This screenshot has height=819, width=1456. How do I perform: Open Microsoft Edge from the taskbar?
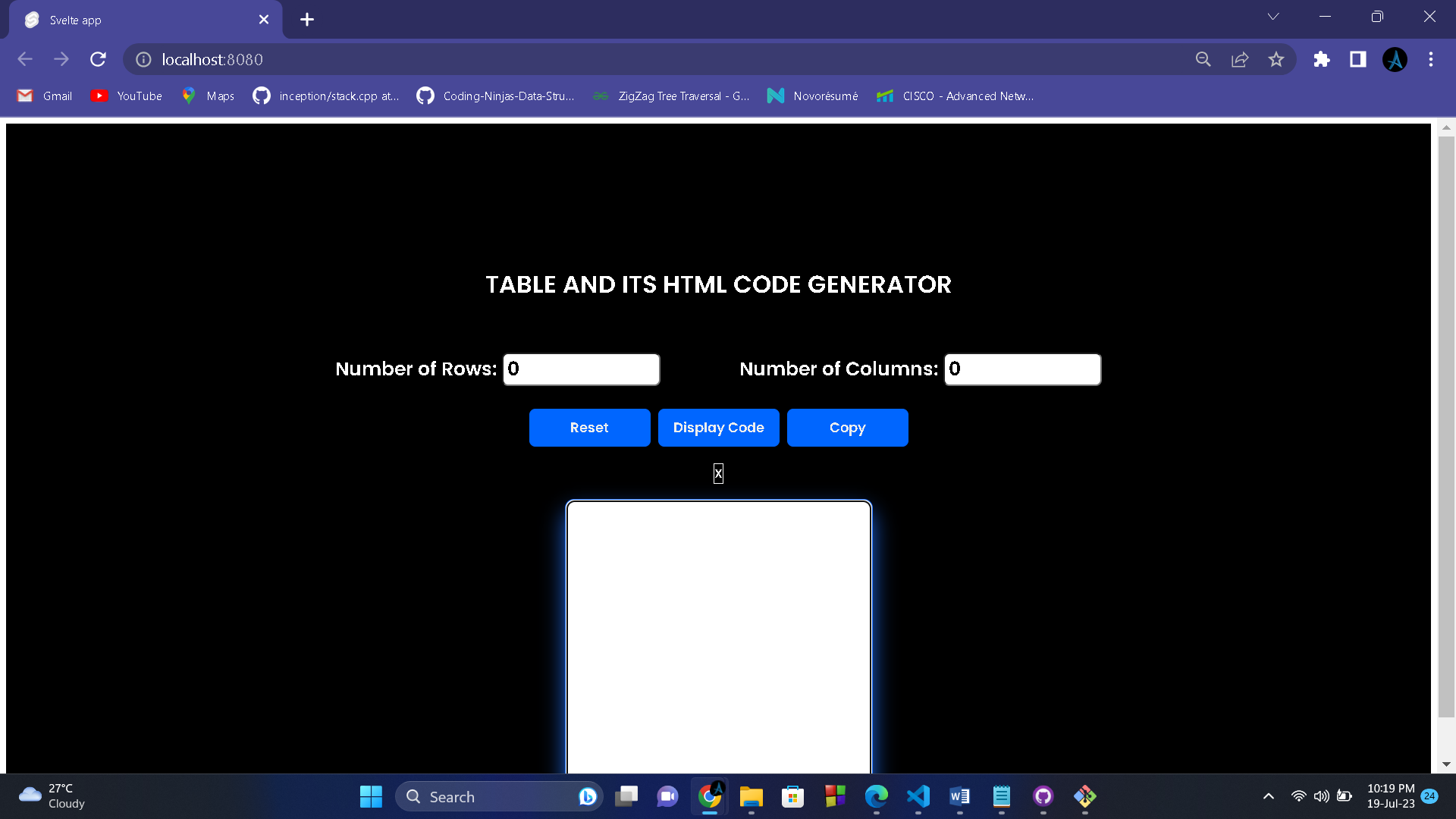pyautogui.click(x=877, y=796)
